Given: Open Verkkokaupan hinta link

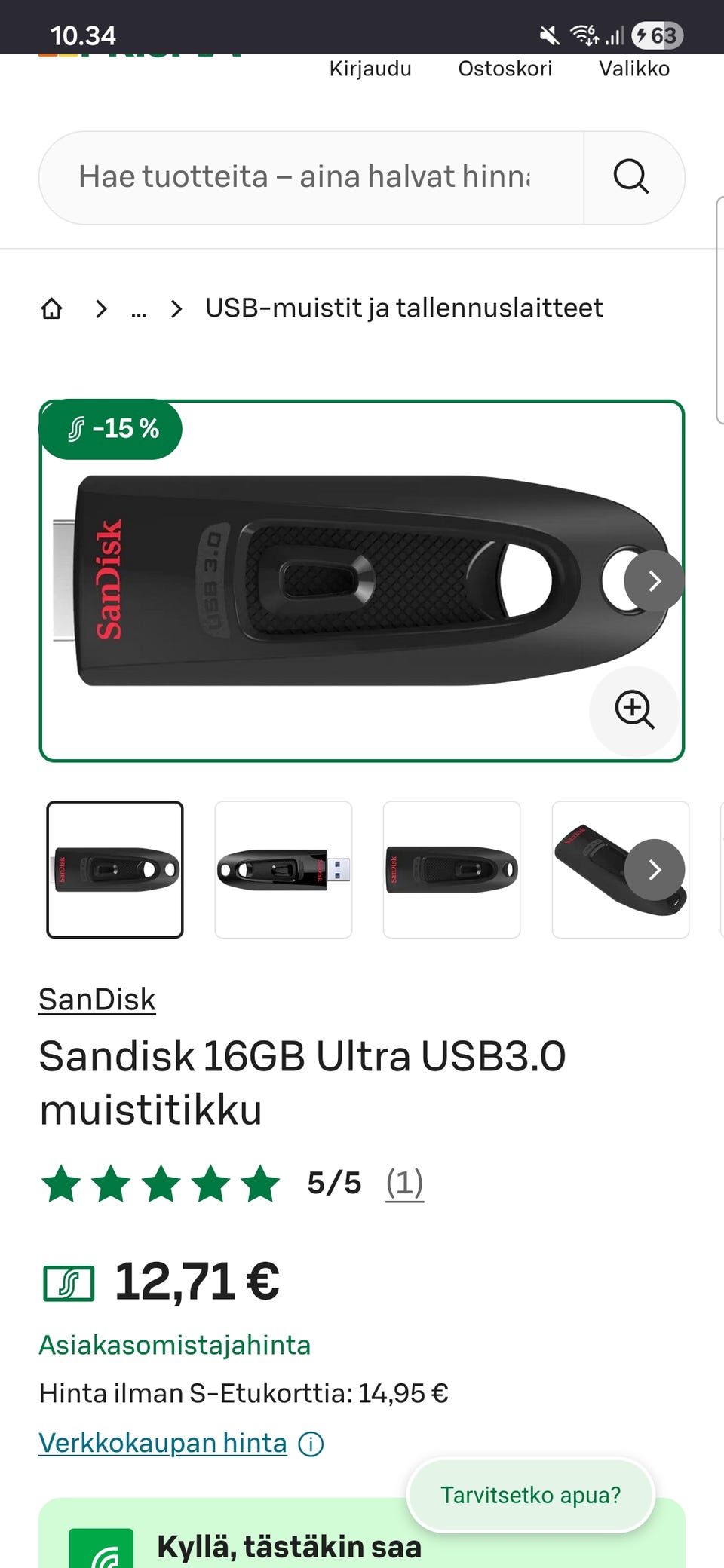Looking at the screenshot, I should (x=163, y=1443).
